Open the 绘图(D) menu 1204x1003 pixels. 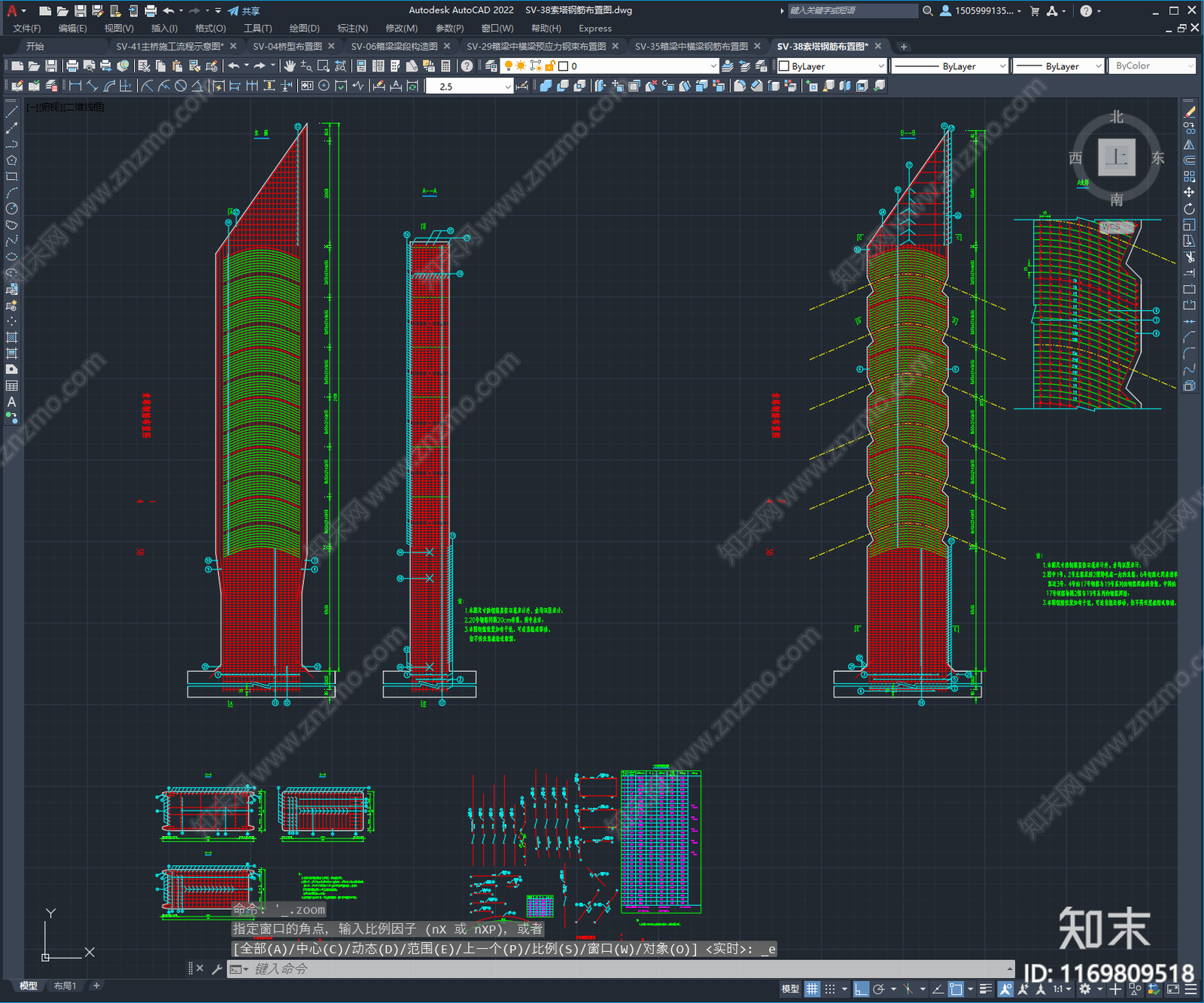pos(304,28)
